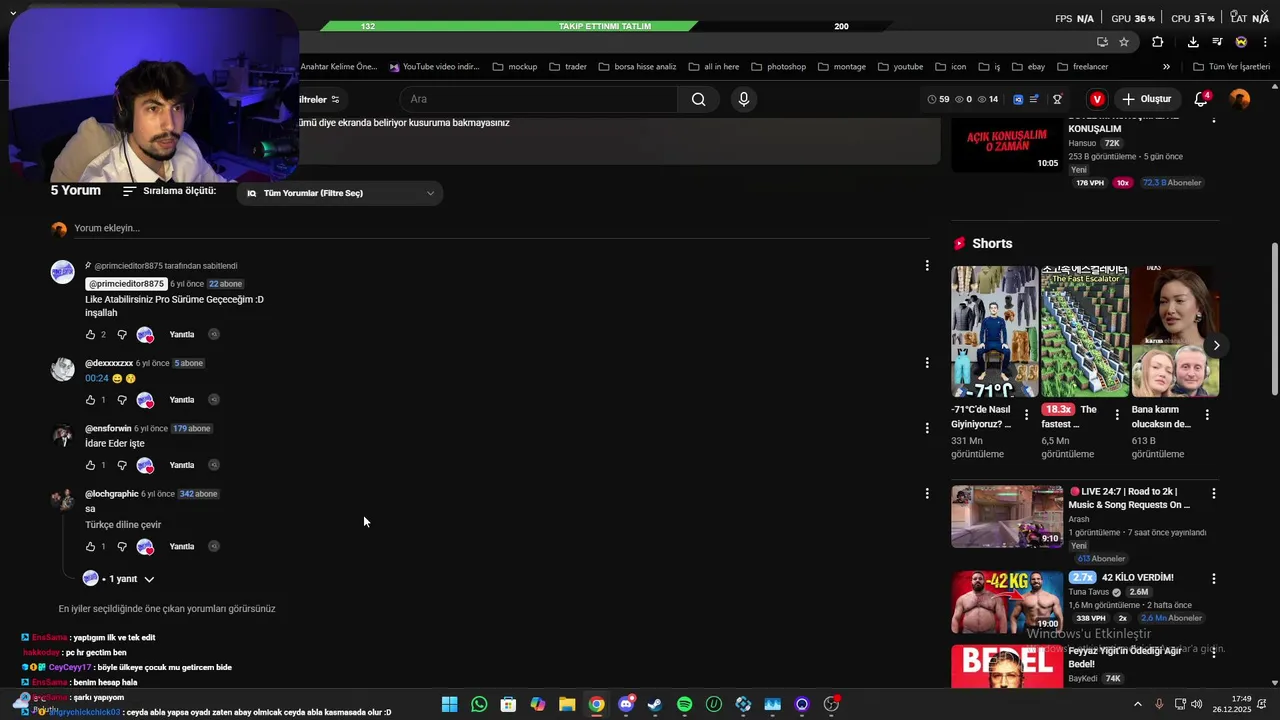Click the Yorum ekleyin comment field
This screenshot has width=1280, height=720.
click(500, 228)
